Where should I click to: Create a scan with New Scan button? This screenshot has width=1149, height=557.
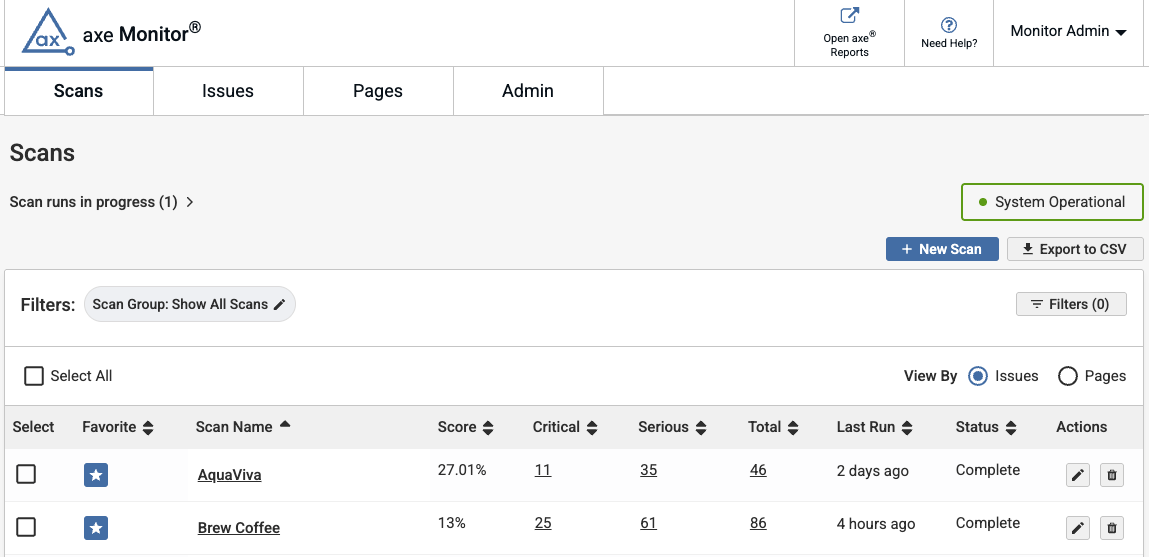pyautogui.click(x=941, y=249)
